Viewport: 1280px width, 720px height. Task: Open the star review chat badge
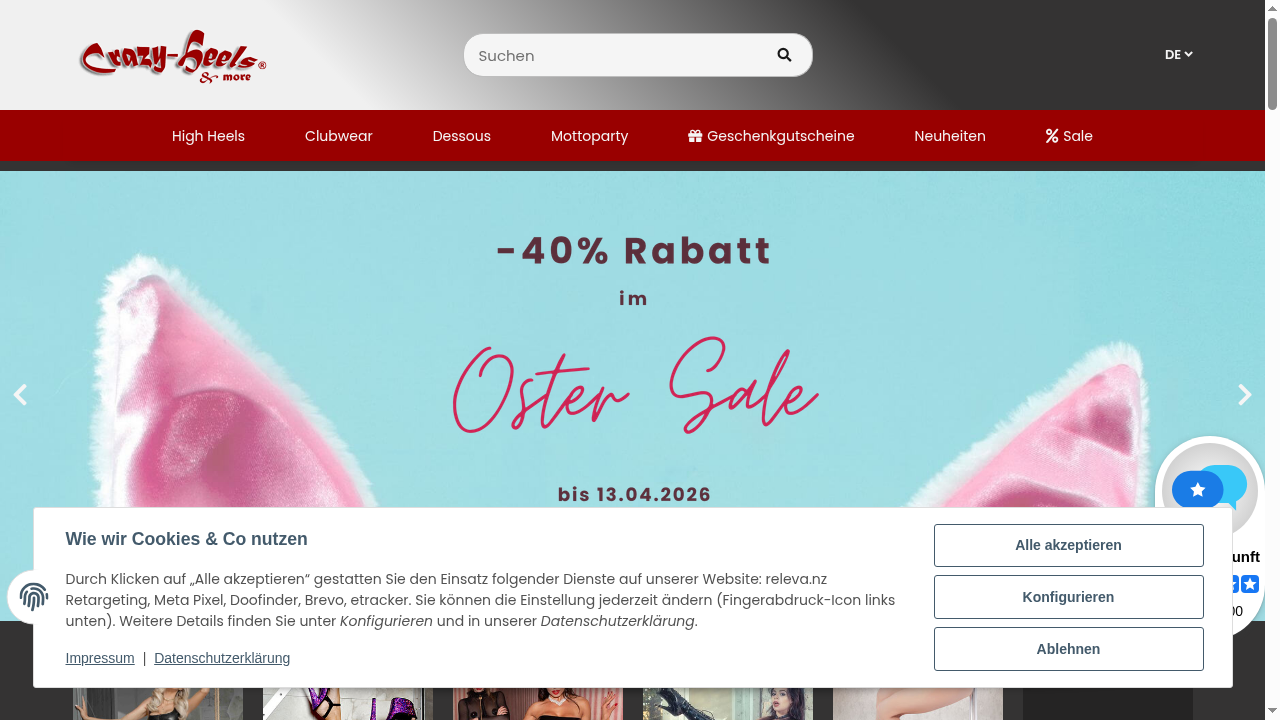1209,487
